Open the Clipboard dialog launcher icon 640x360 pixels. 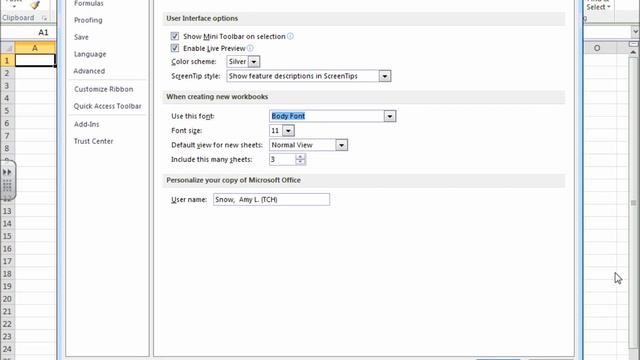[44, 18]
